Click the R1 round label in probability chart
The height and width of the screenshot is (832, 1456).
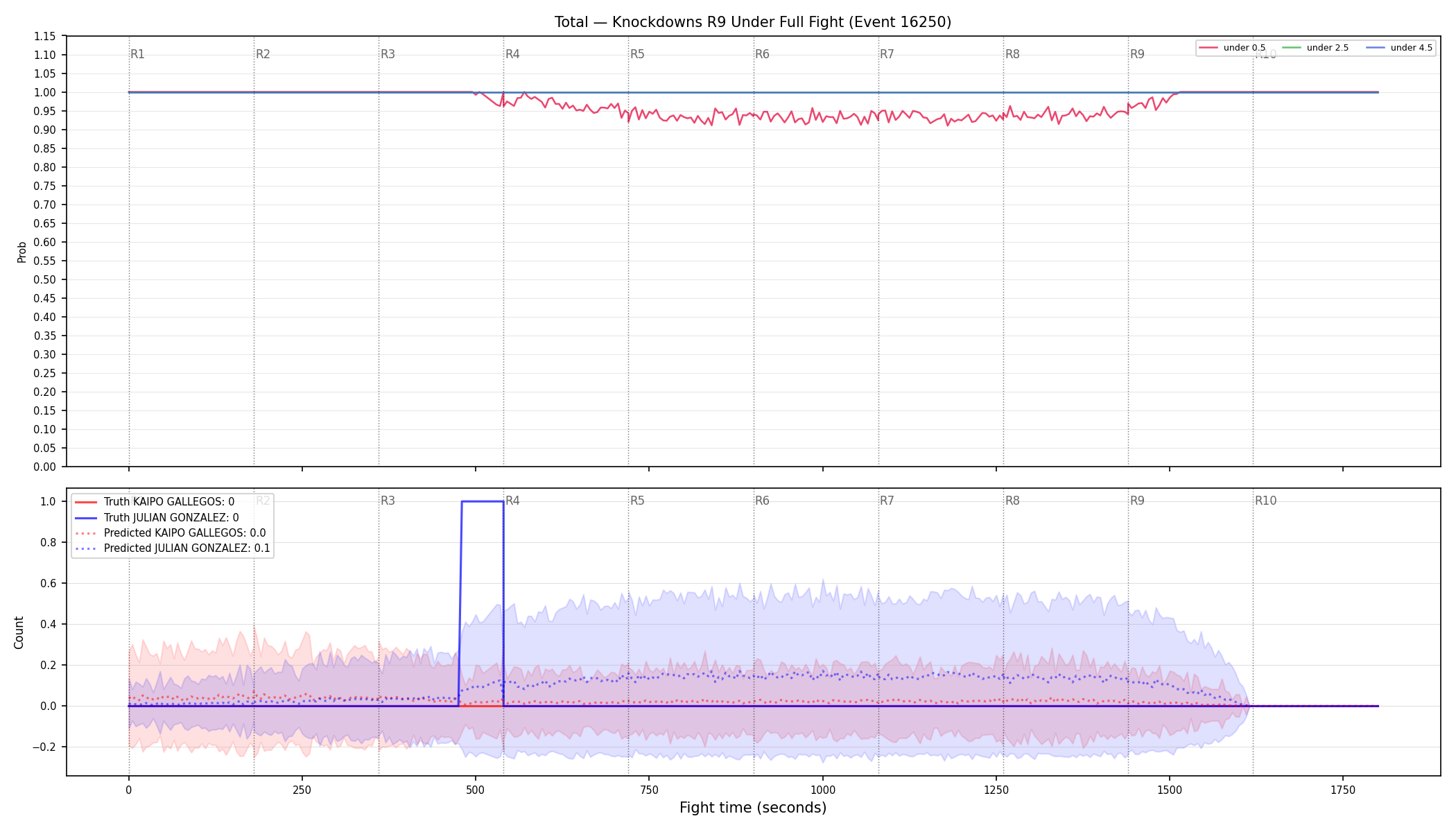137,54
